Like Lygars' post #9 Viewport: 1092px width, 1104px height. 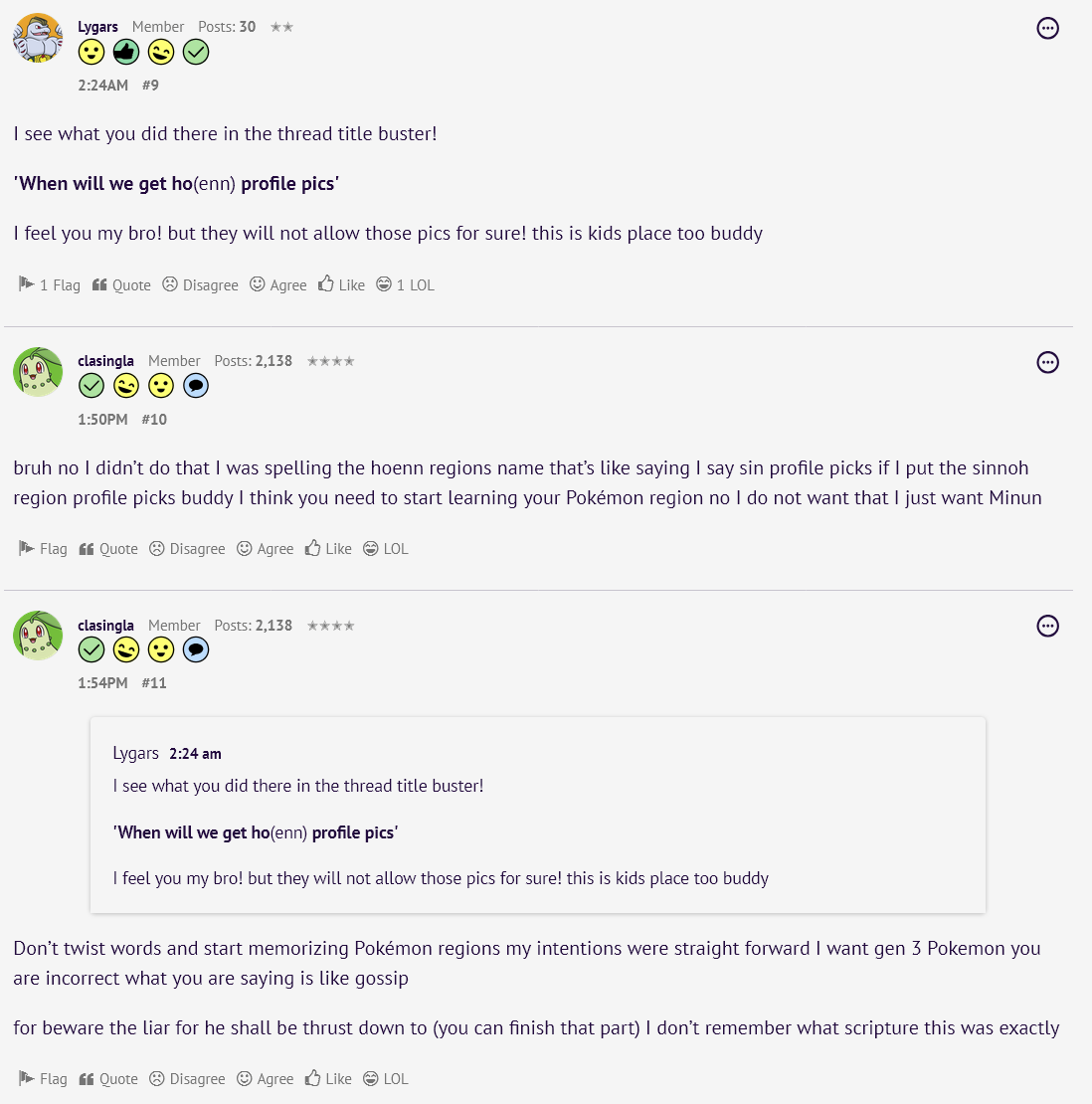[342, 285]
